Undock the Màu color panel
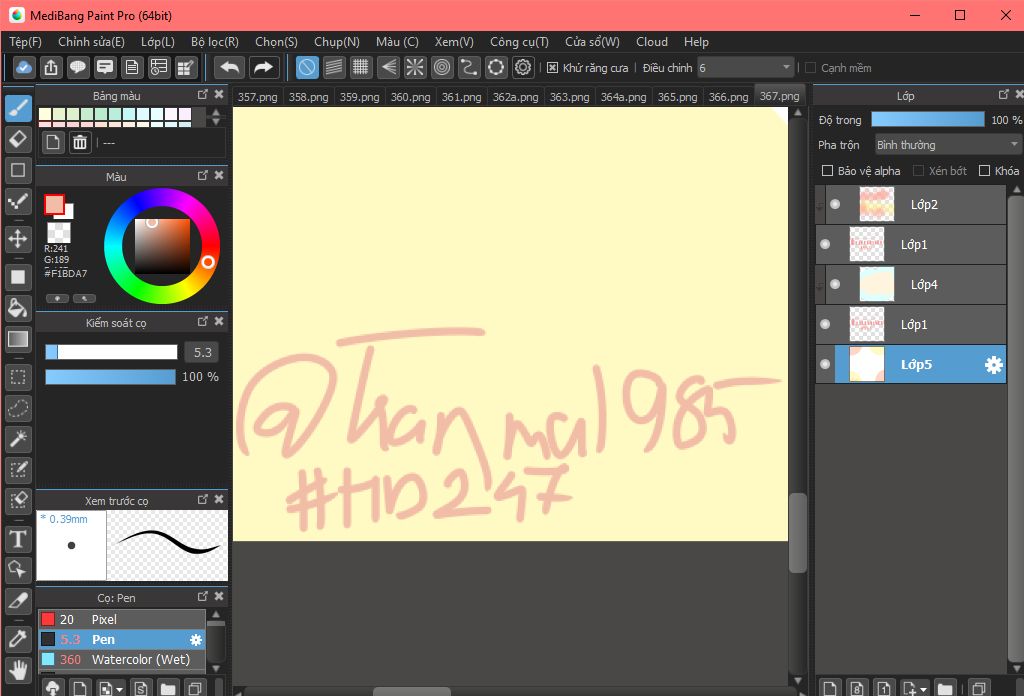This screenshot has height=696, width=1024. click(x=202, y=176)
